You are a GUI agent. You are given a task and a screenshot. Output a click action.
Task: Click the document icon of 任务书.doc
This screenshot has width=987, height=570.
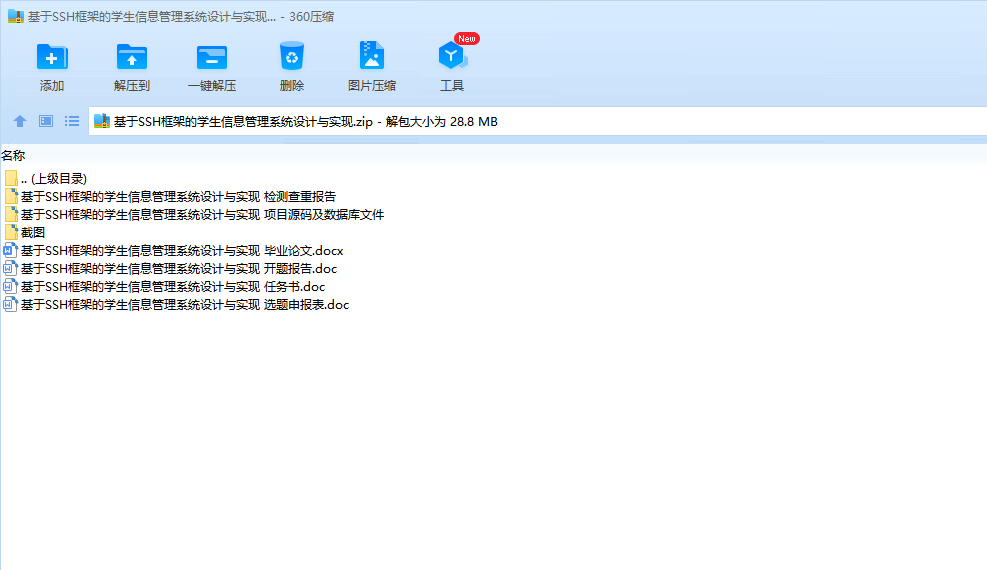10,286
